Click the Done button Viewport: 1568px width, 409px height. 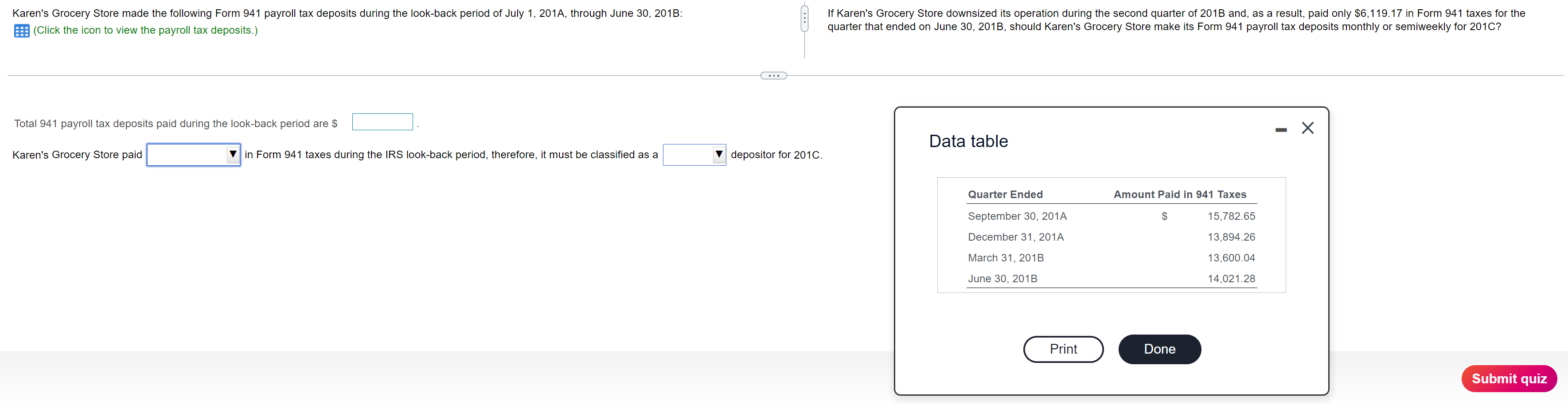pos(1159,349)
